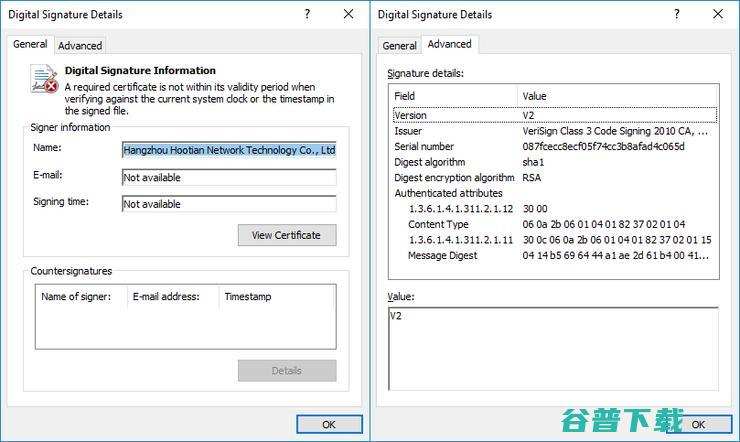Click the E-mail address column header
The image size is (740, 442).
[173, 297]
